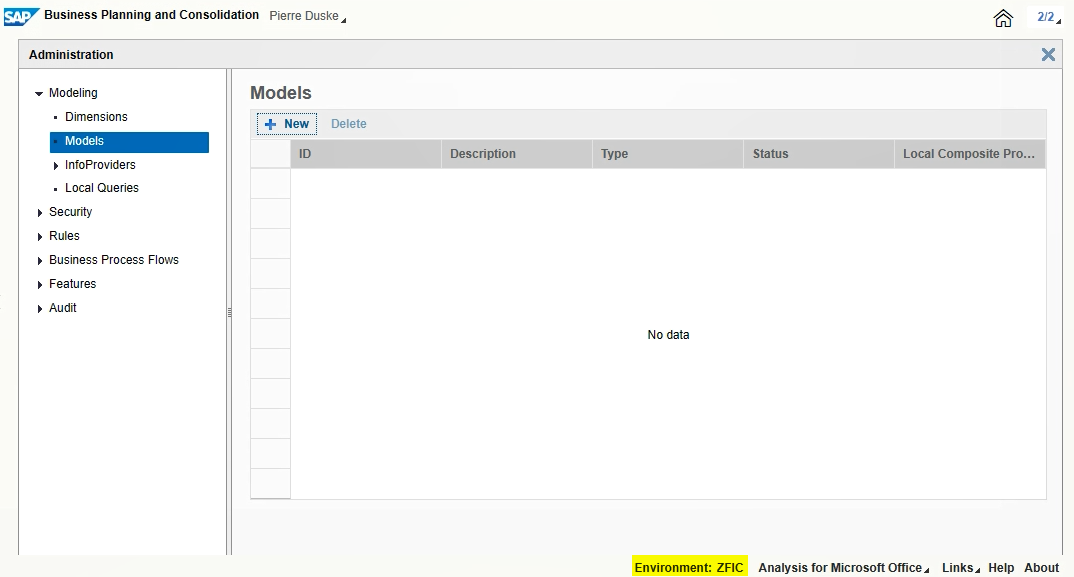Close the Administration panel with X
Viewport: 1074px width, 577px height.
1048,55
